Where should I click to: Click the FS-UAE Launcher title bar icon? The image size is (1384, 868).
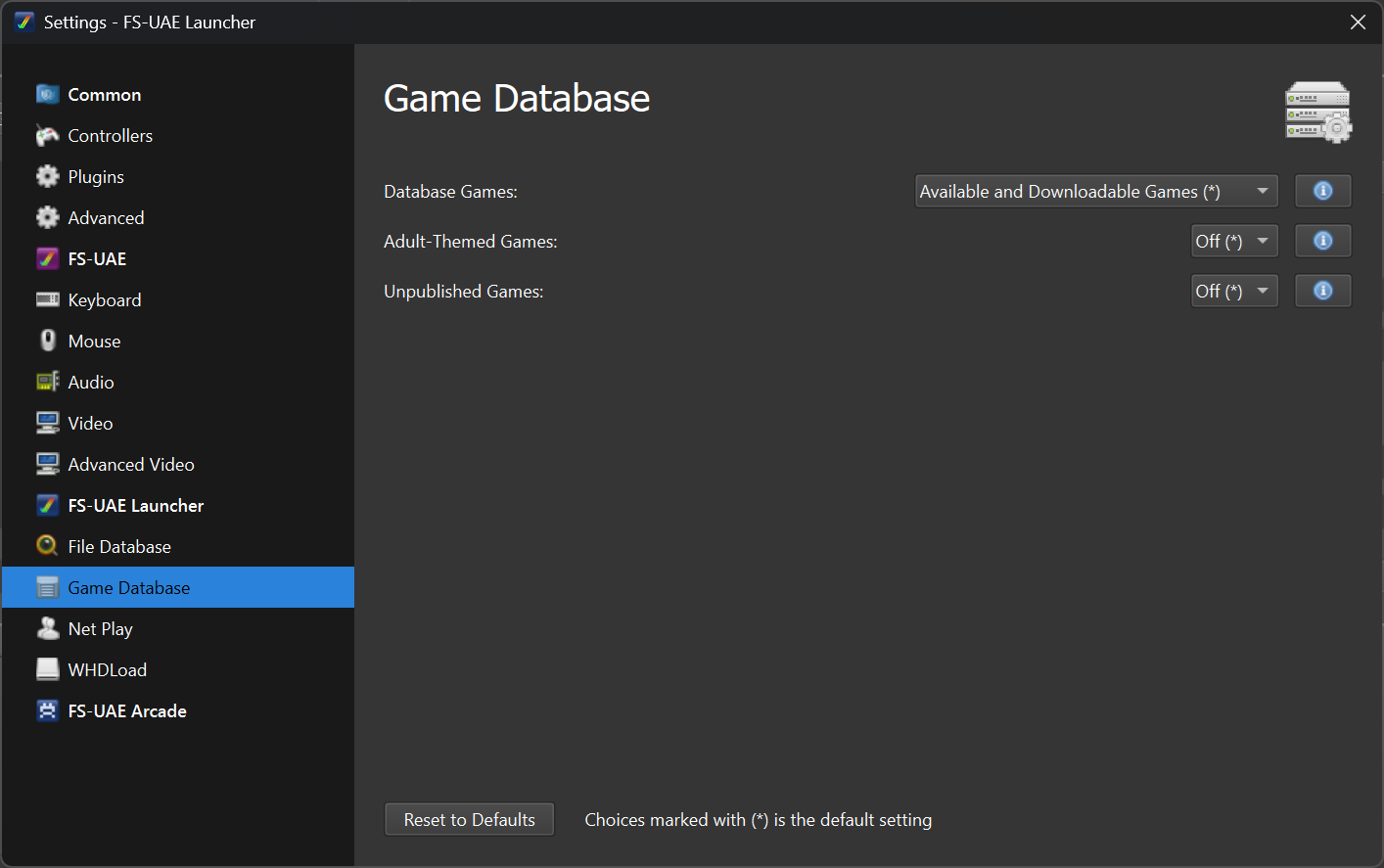click(x=24, y=22)
